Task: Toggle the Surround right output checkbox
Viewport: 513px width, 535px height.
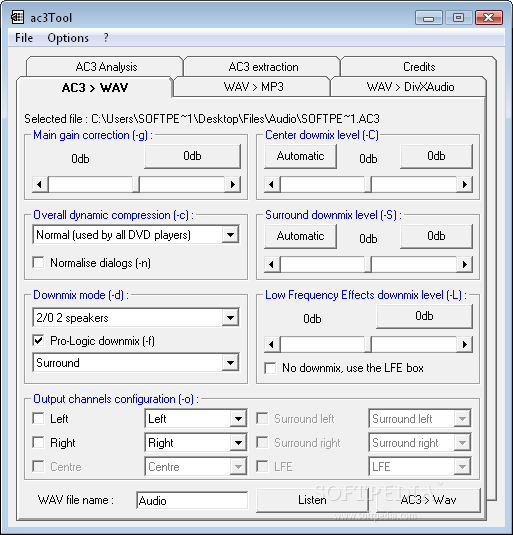Action: click(x=262, y=443)
